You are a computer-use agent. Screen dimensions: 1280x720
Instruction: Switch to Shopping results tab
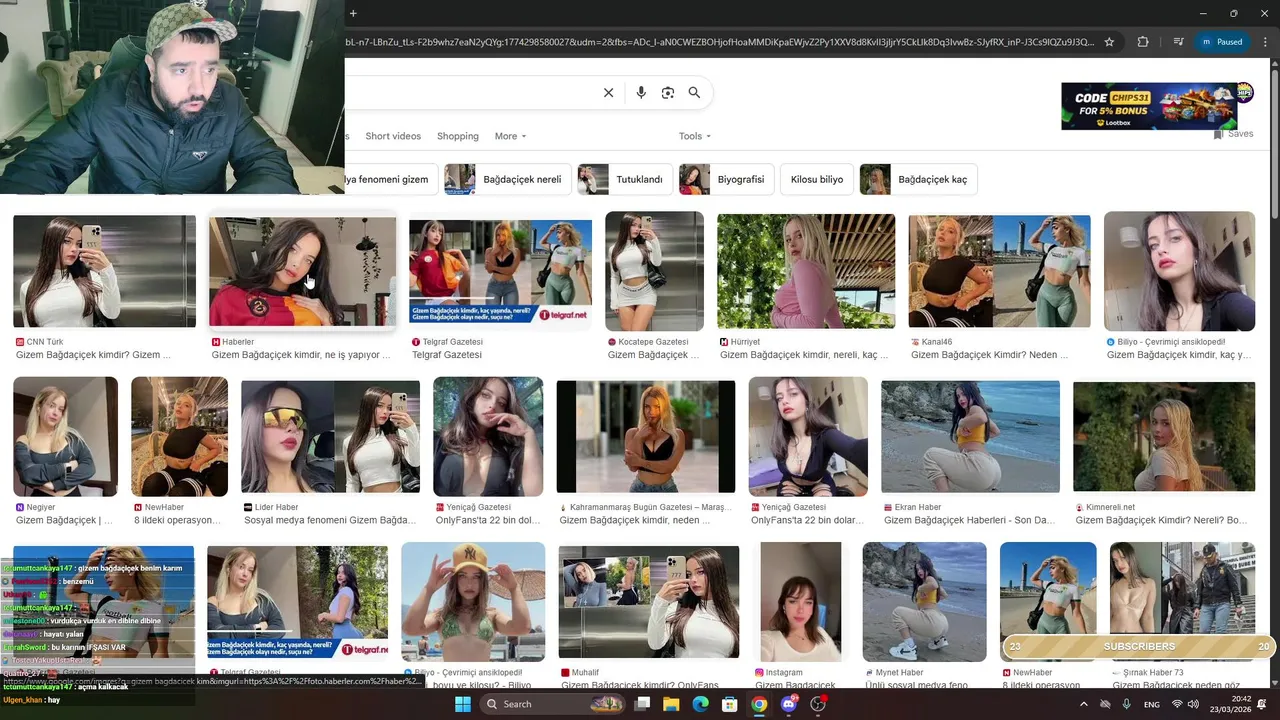[x=458, y=136]
